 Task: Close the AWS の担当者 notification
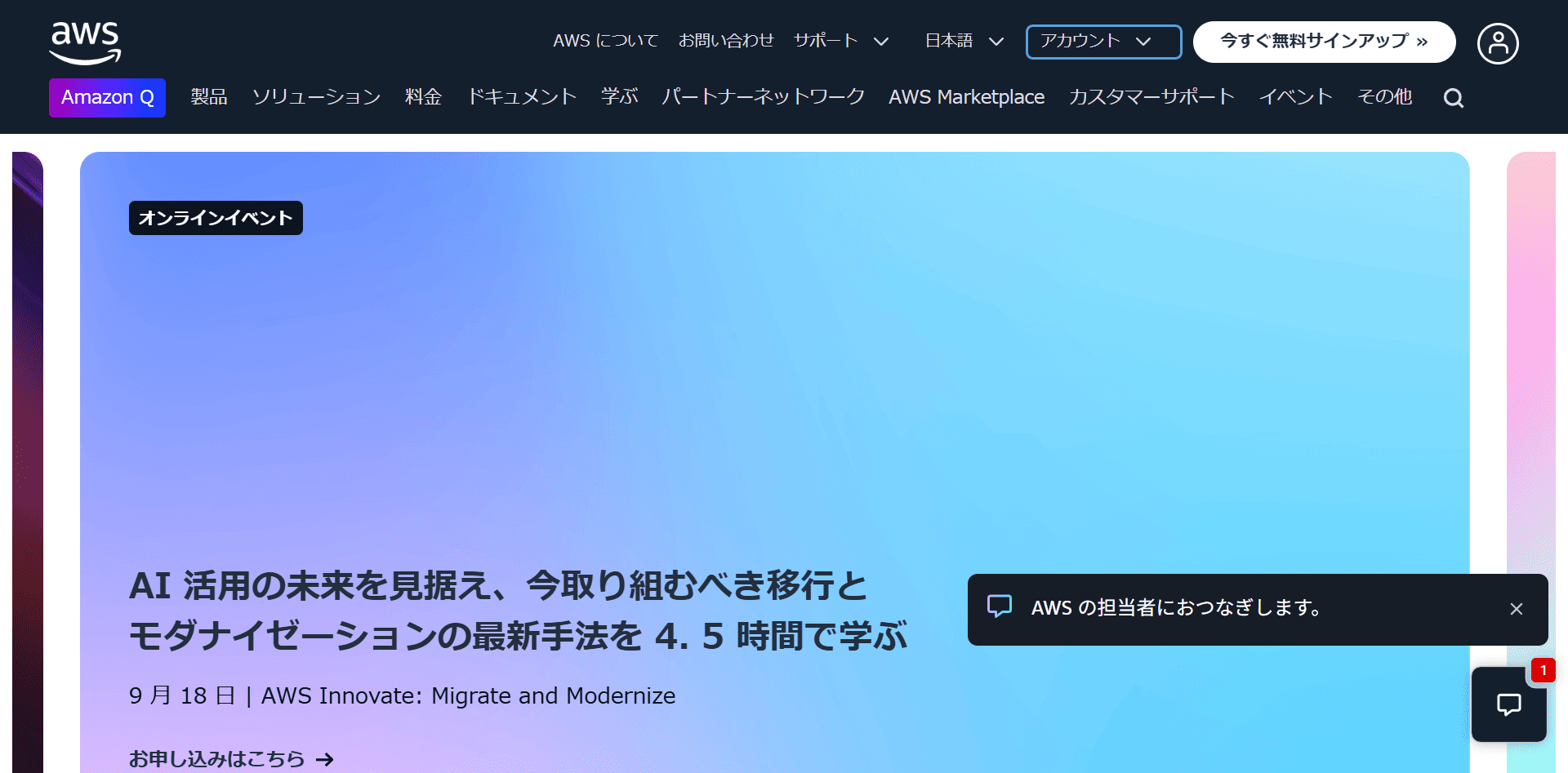[1517, 609]
